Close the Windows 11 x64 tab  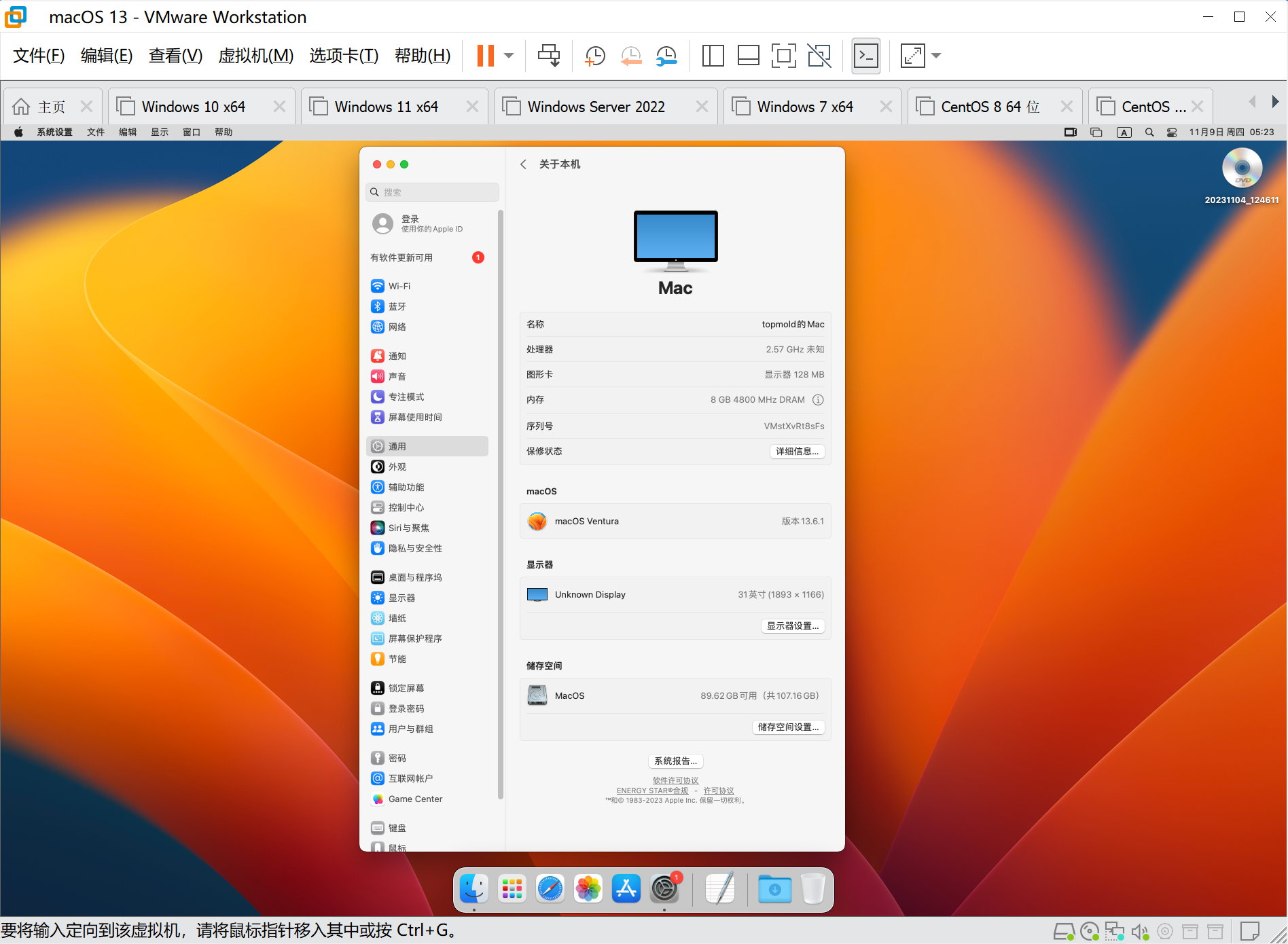(472, 107)
